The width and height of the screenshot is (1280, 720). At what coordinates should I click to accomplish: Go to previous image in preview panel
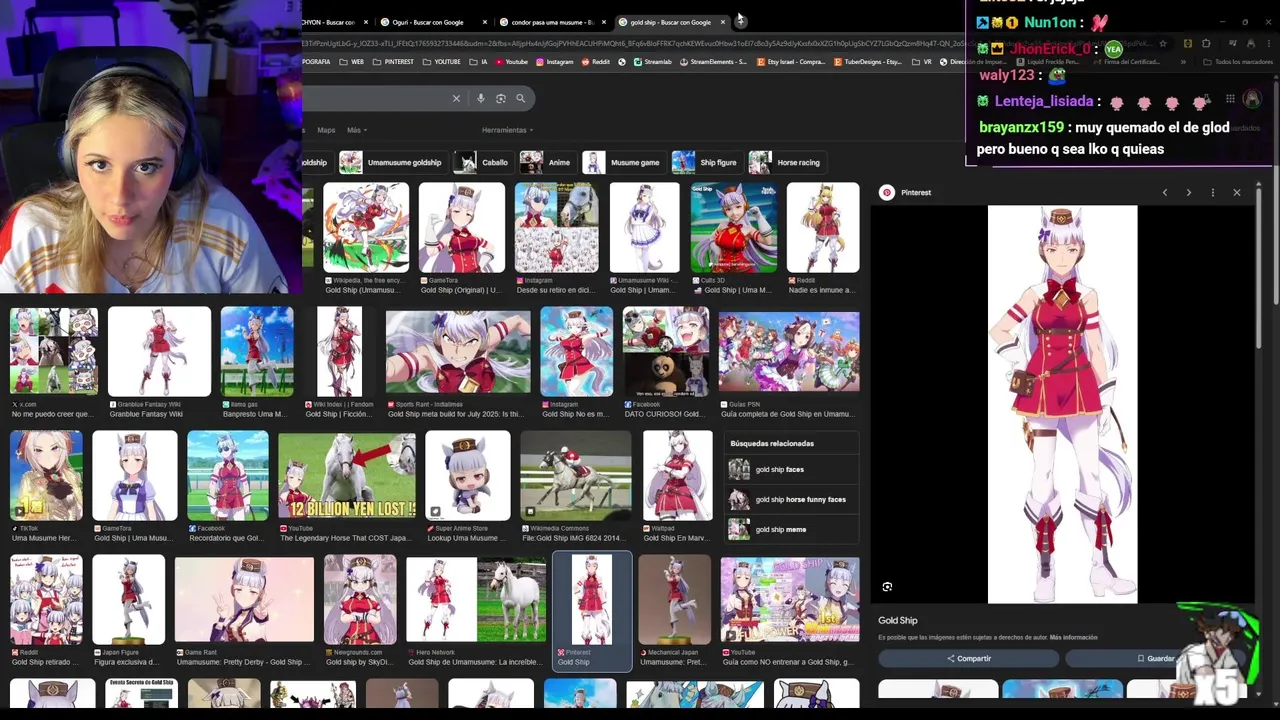[x=1165, y=192]
